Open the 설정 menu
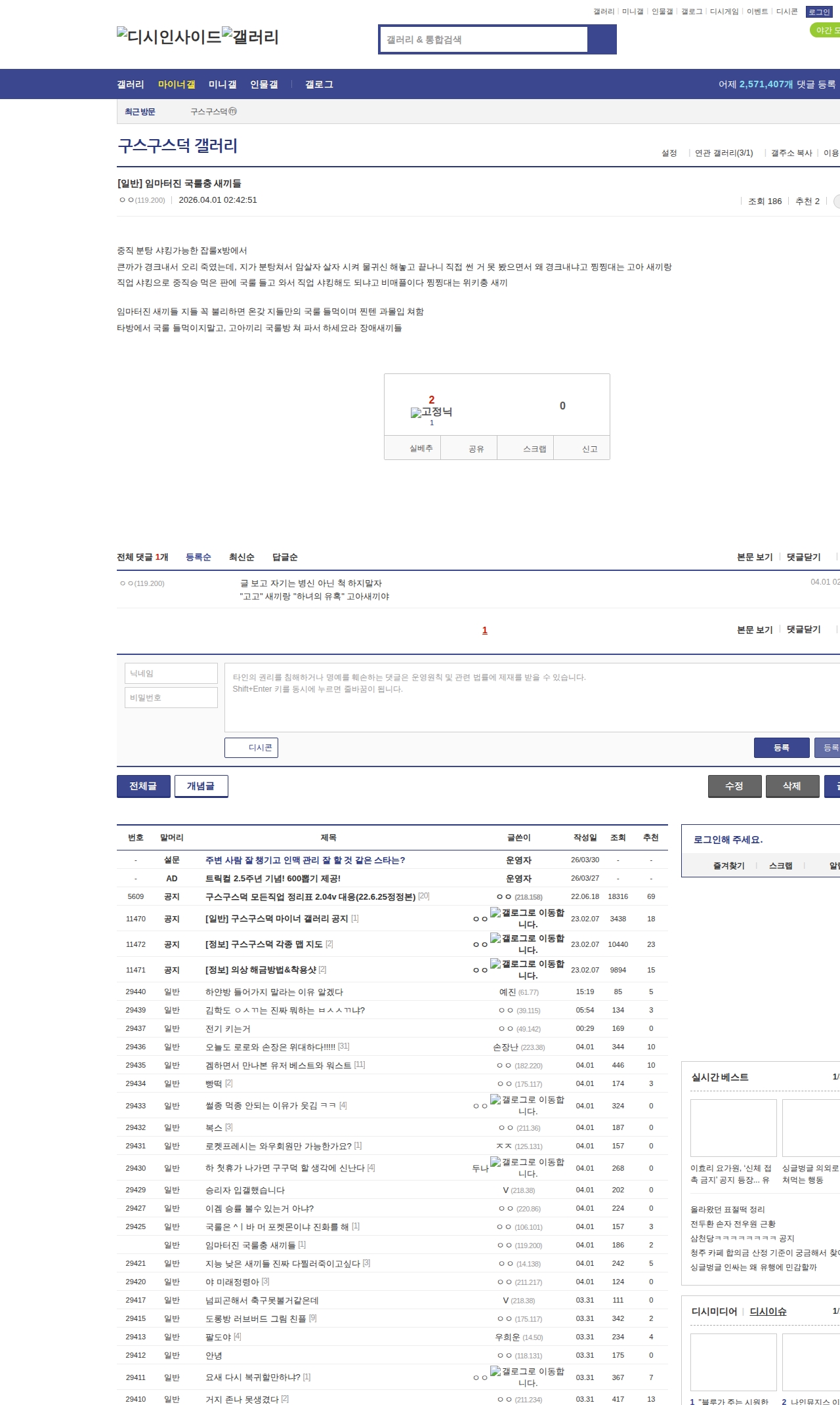Image resolution: width=840 pixels, height=1405 pixels. [669, 153]
